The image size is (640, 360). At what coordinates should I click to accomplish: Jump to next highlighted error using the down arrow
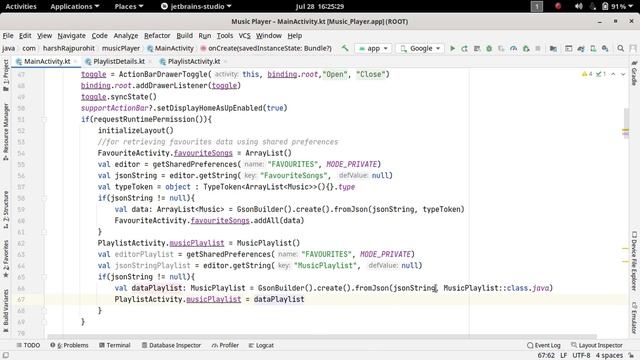[x=623, y=74]
